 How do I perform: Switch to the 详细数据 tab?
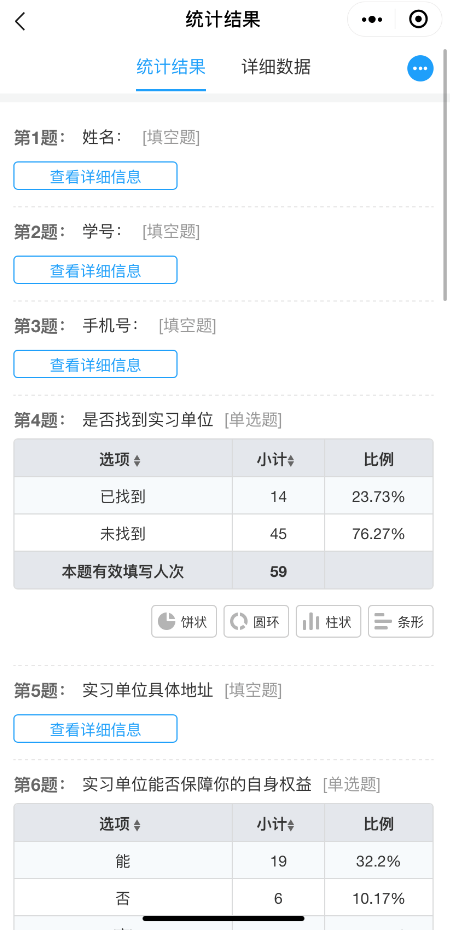click(x=276, y=67)
